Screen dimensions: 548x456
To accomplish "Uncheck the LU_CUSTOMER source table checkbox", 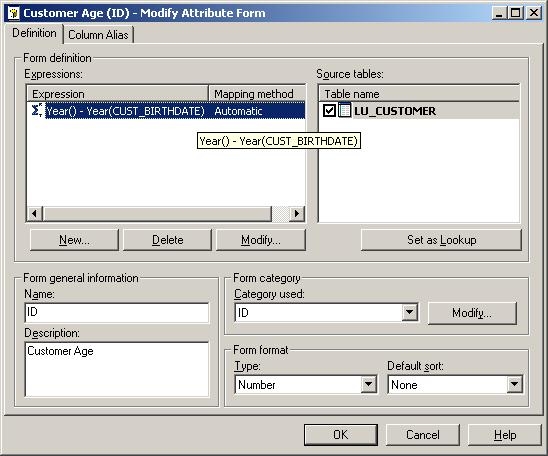I will pyautogui.click(x=329, y=111).
